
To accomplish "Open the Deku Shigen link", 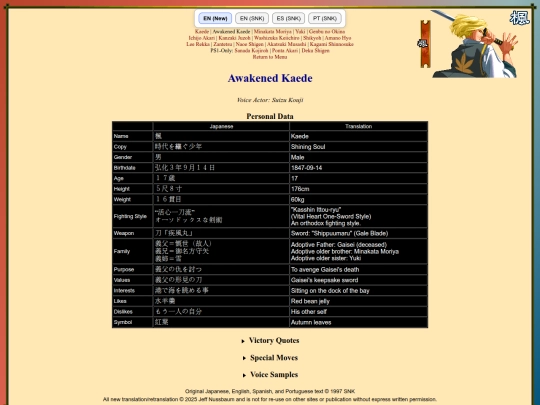I will click(x=315, y=51).
